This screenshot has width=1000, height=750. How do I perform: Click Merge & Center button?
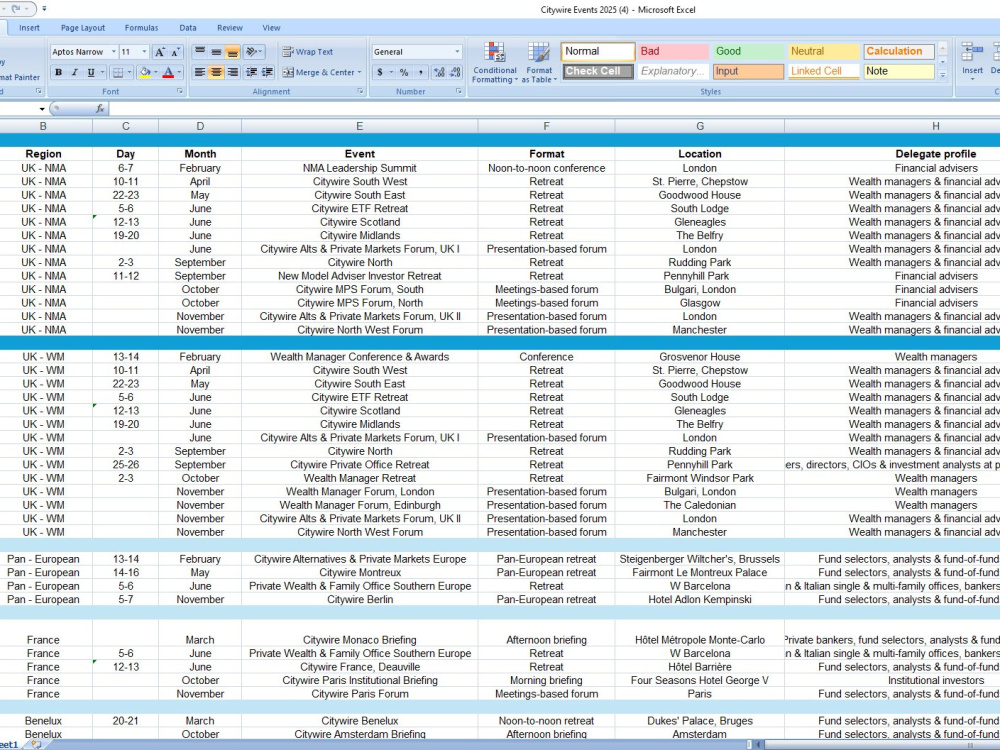pos(318,73)
